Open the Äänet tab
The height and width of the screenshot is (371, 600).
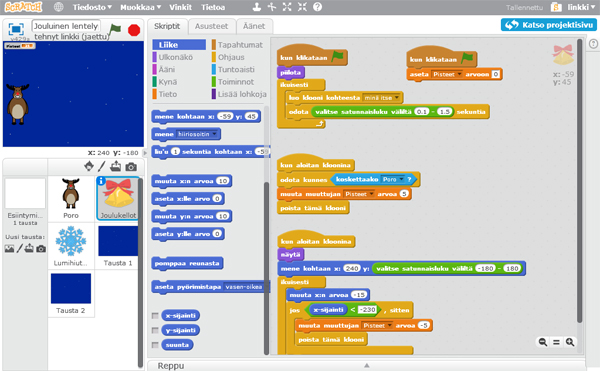pos(254,26)
